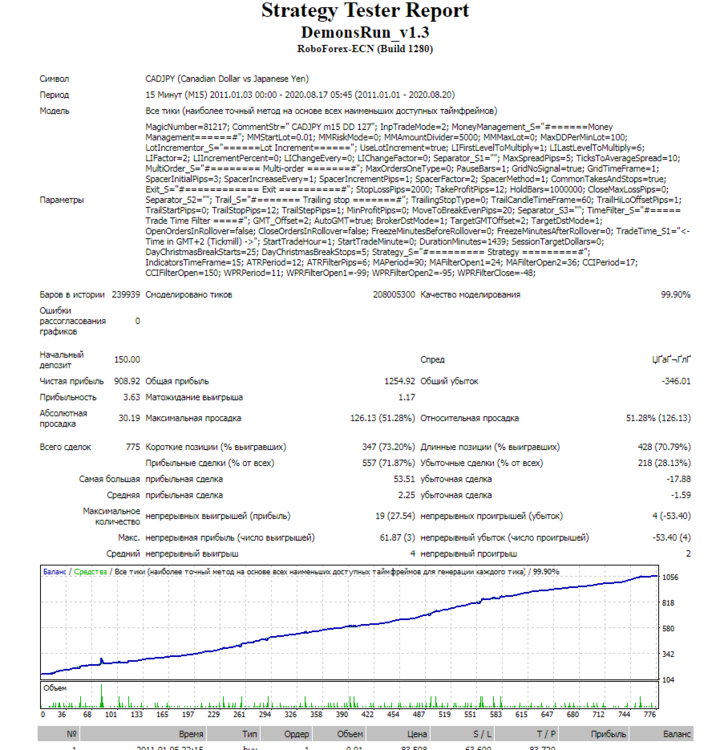
Task: Select 'Относительная просадка' label
Action: pyautogui.click(x=469, y=419)
